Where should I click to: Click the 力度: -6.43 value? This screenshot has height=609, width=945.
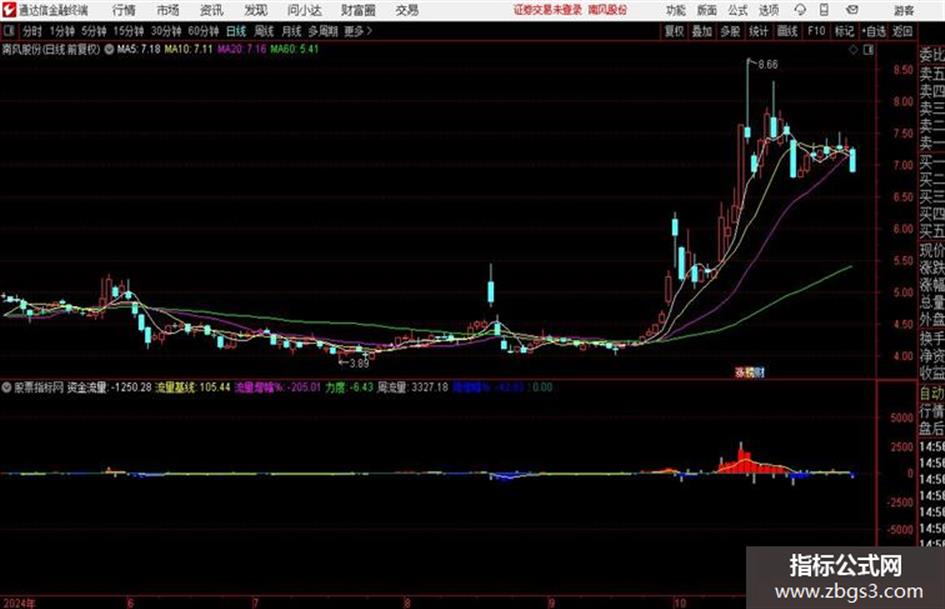click(350, 387)
